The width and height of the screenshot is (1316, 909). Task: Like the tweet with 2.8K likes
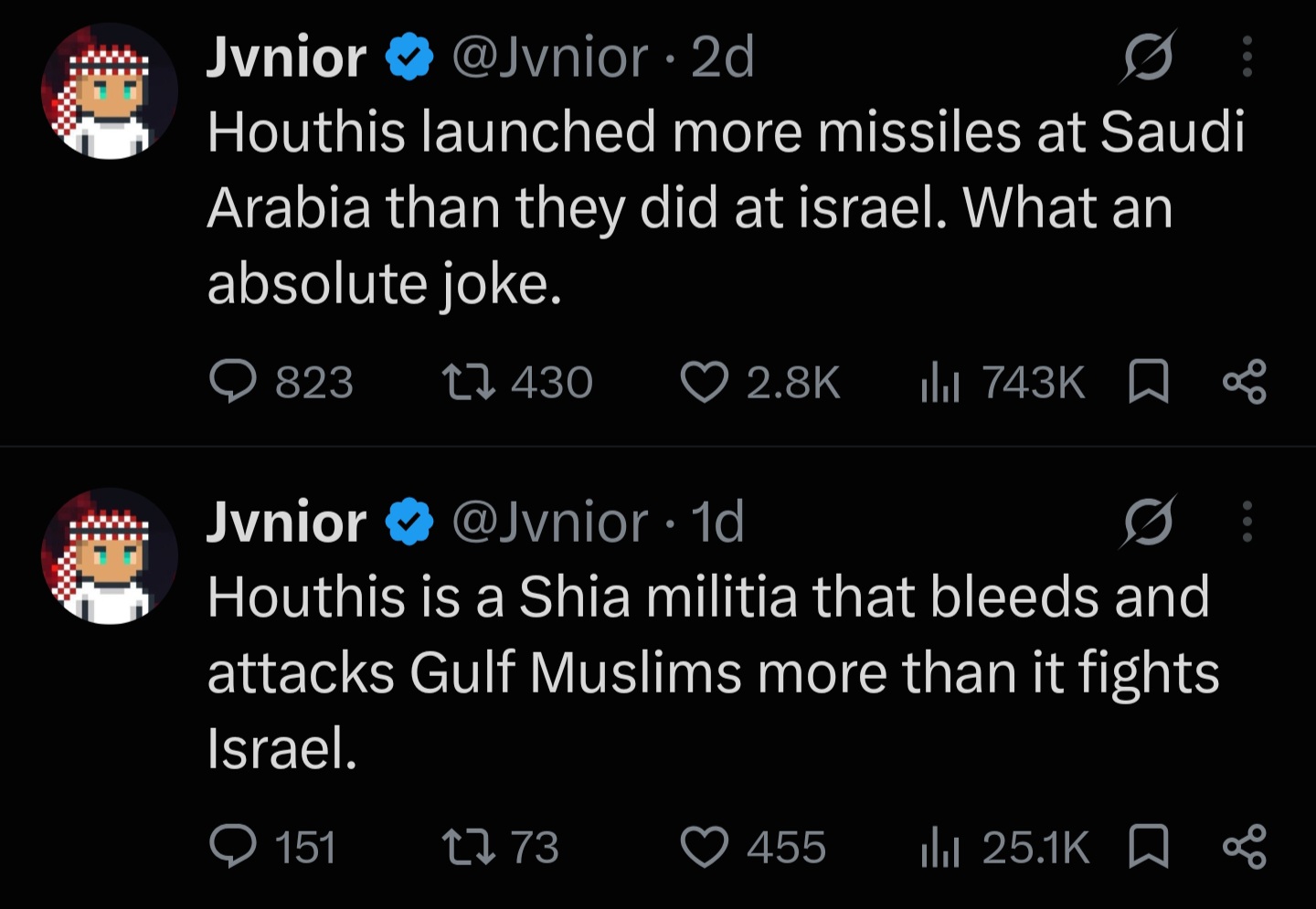coord(760,382)
